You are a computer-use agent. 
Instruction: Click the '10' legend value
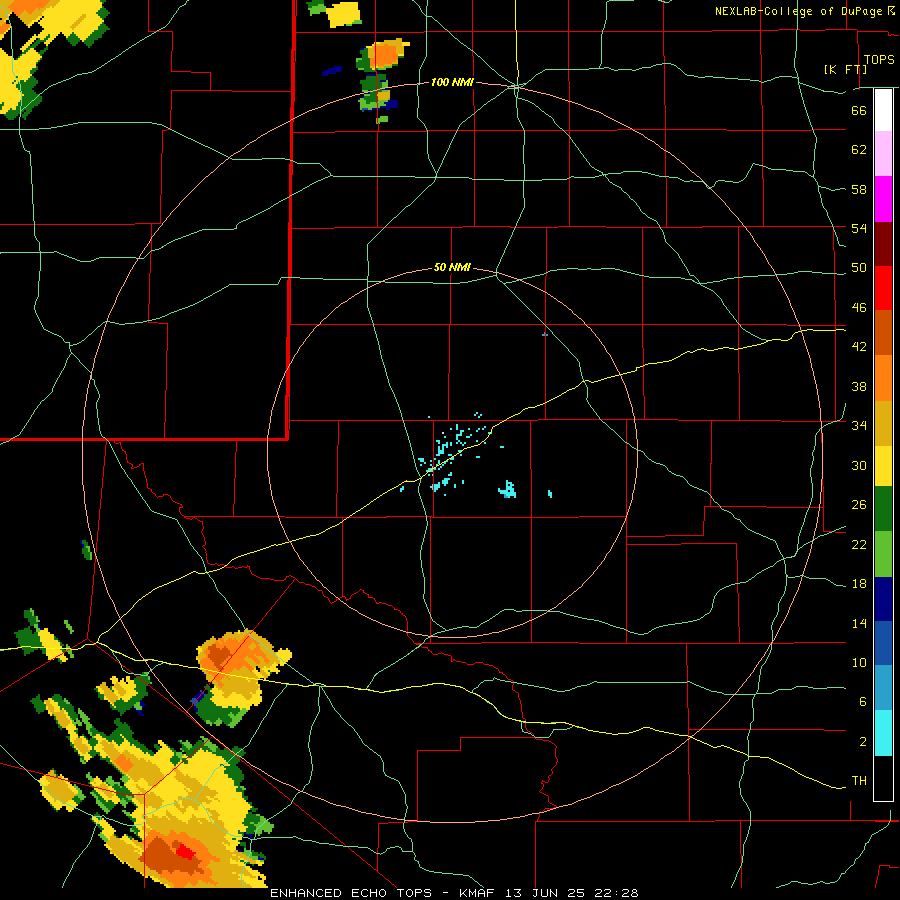pos(859,663)
